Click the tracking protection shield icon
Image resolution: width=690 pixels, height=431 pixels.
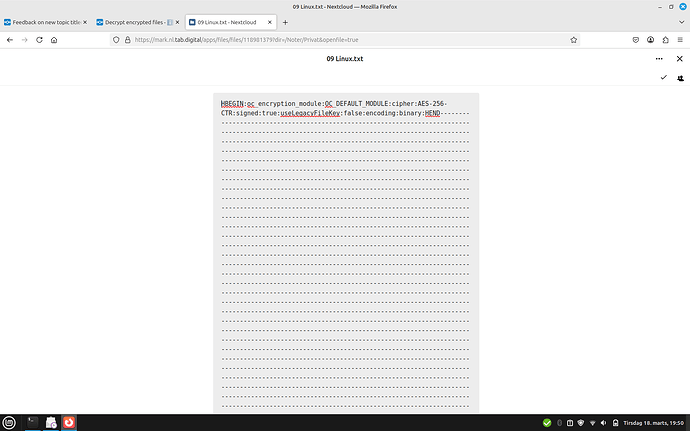[116, 40]
